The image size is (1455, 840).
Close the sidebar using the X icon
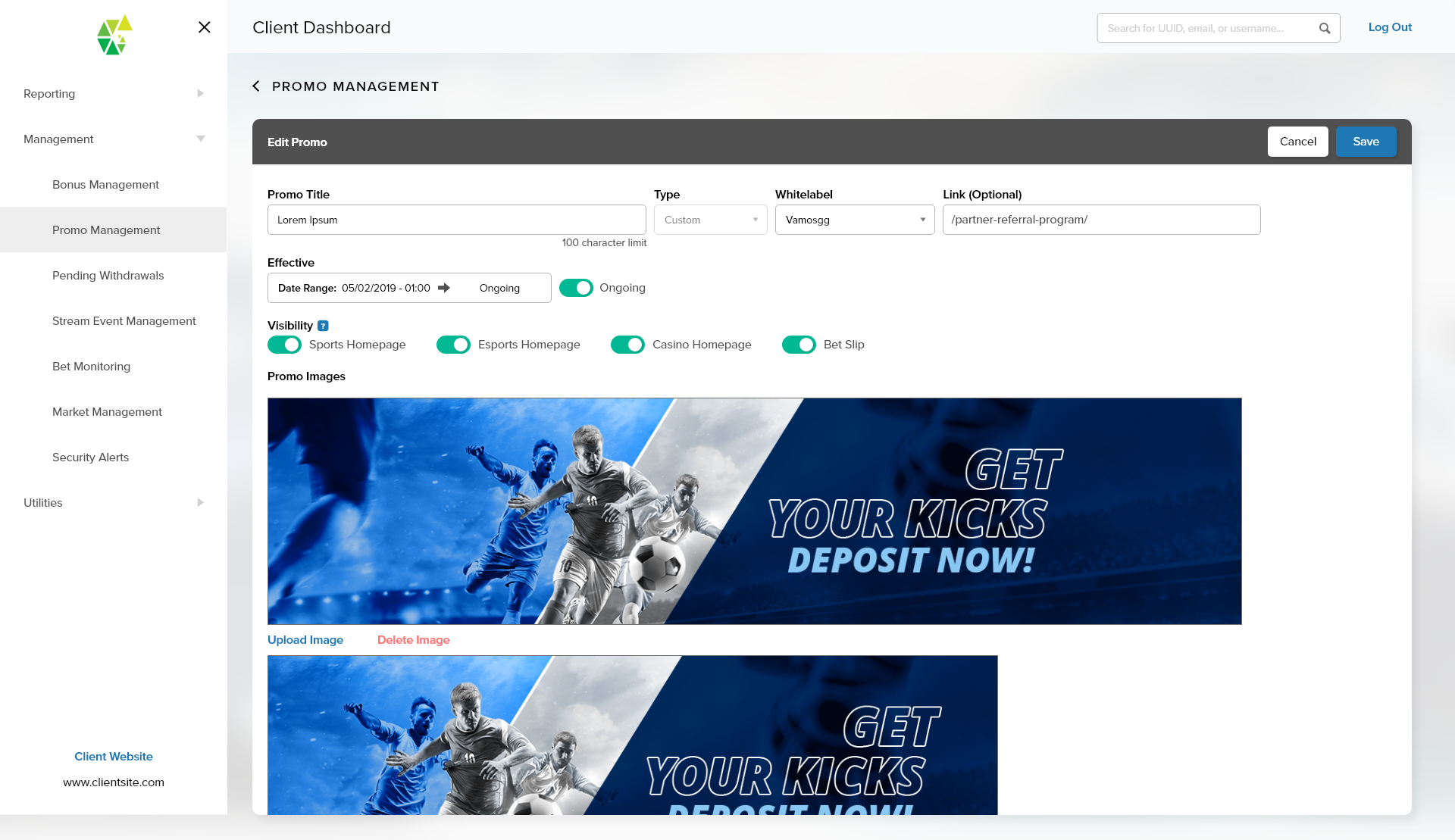coord(203,27)
